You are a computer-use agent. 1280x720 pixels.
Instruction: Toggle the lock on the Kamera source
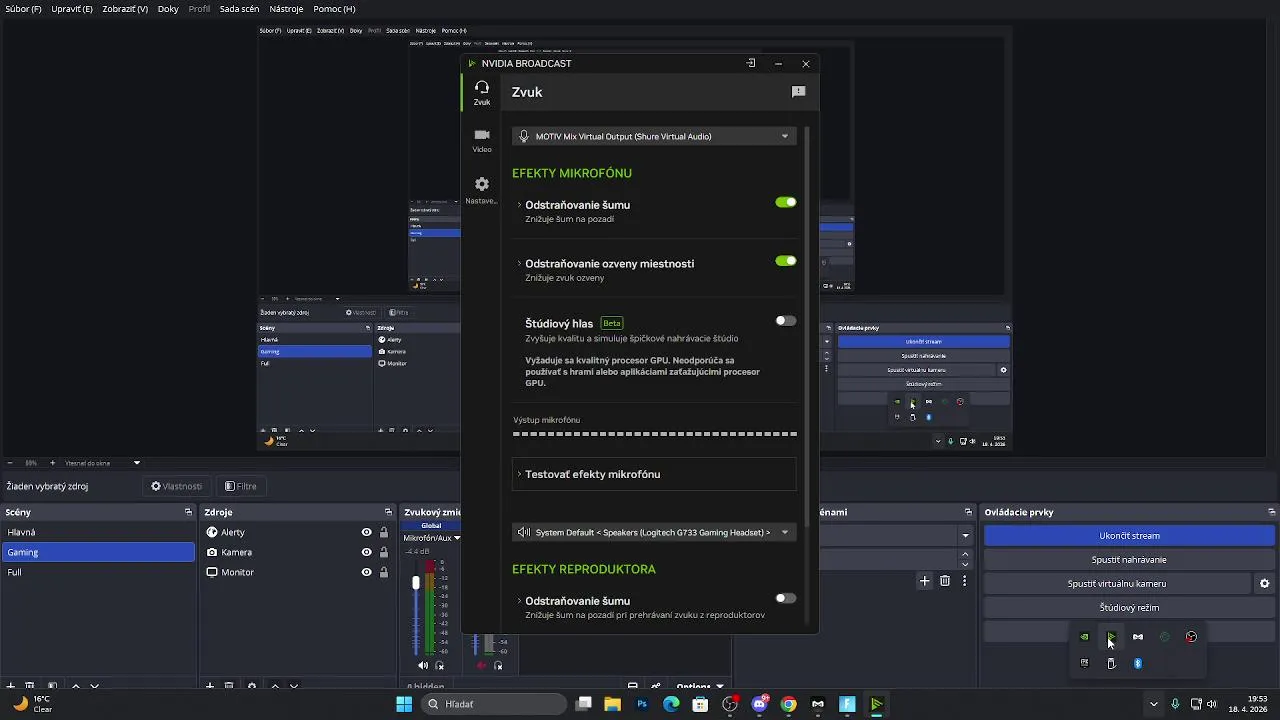tap(384, 552)
